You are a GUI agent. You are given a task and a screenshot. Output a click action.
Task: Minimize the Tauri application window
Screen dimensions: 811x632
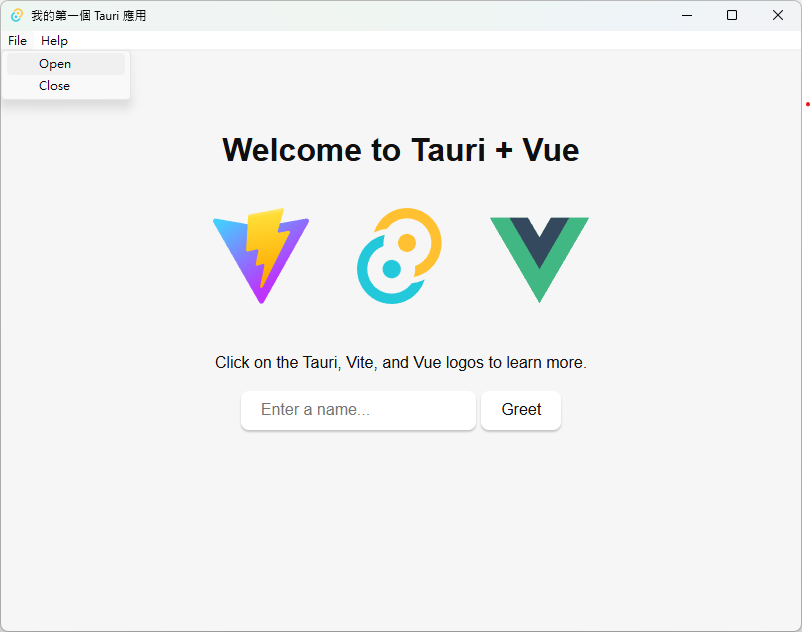(x=687, y=16)
